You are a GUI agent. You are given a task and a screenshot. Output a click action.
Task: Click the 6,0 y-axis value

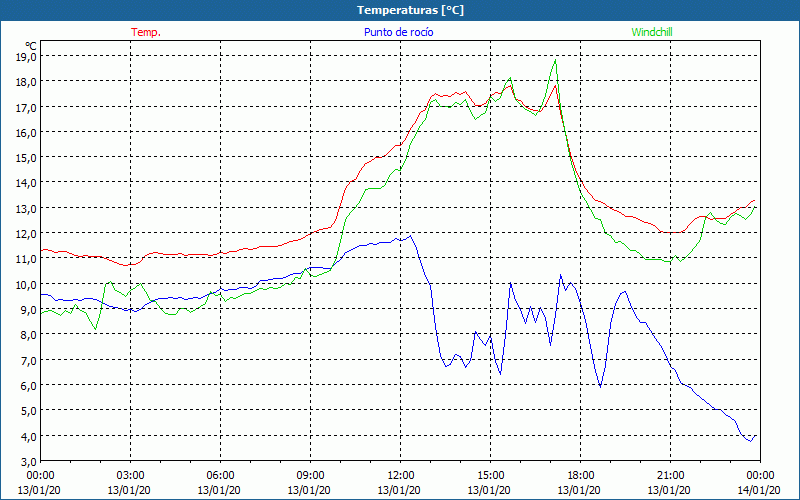coord(29,385)
